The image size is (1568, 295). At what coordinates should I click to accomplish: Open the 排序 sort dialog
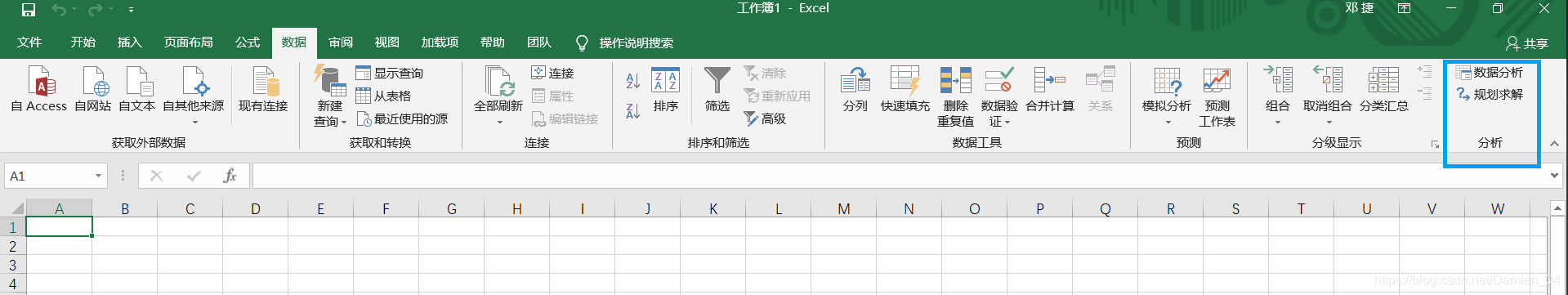(666, 90)
